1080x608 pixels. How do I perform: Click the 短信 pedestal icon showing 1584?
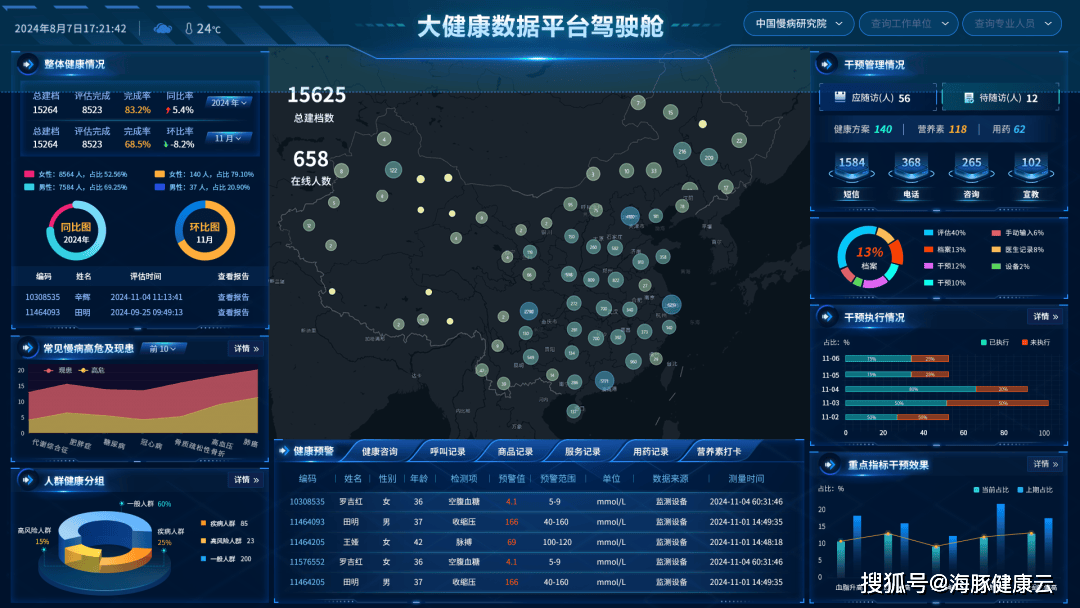coord(851,168)
